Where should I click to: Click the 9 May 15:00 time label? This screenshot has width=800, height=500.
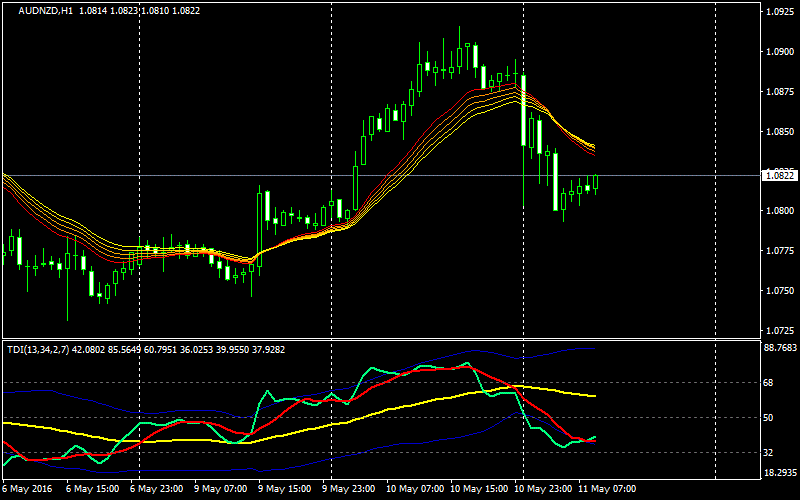(286, 490)
